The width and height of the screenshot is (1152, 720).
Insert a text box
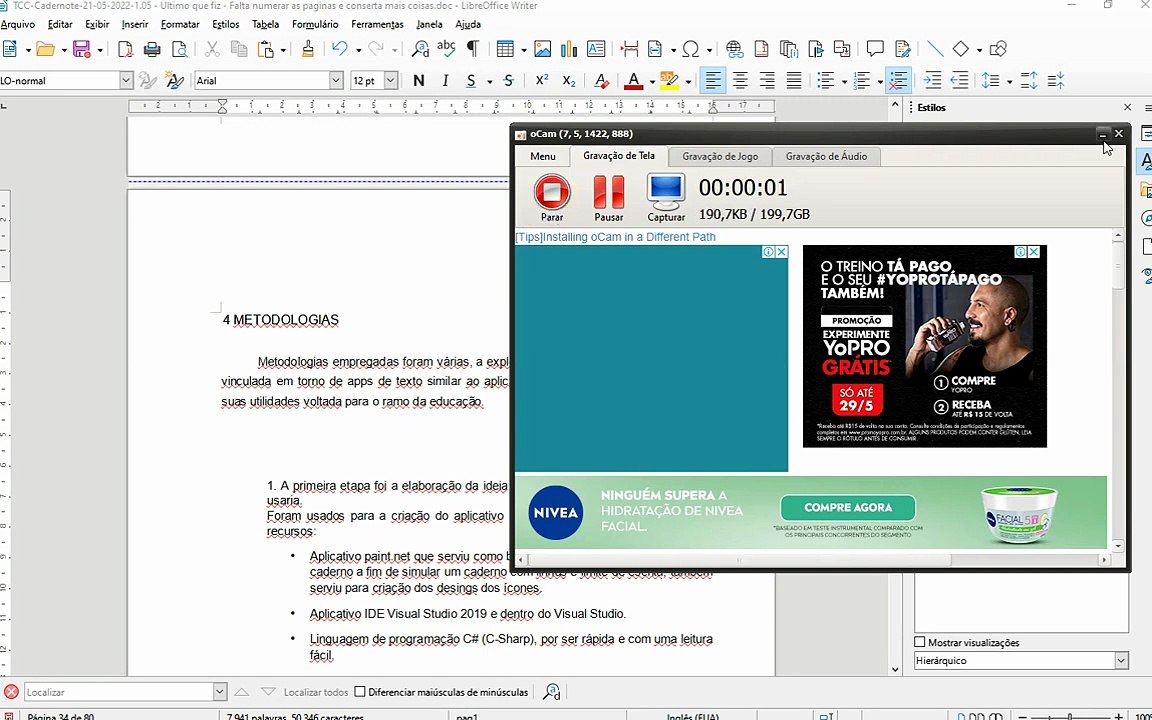pyautogui.click(x=596, y=49)
